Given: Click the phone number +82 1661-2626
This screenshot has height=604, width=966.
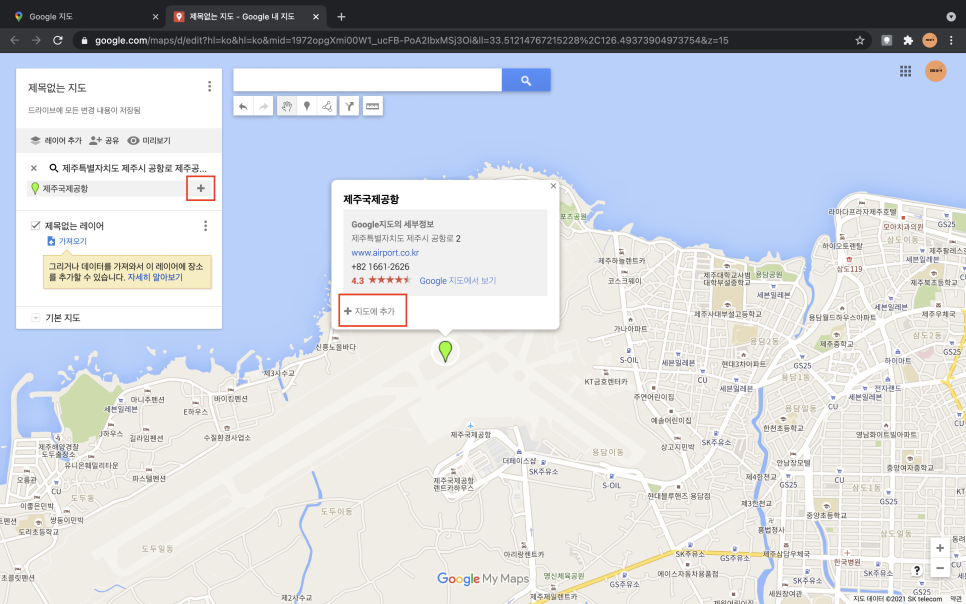Looking at the screenshot, I should click(380, 267).
